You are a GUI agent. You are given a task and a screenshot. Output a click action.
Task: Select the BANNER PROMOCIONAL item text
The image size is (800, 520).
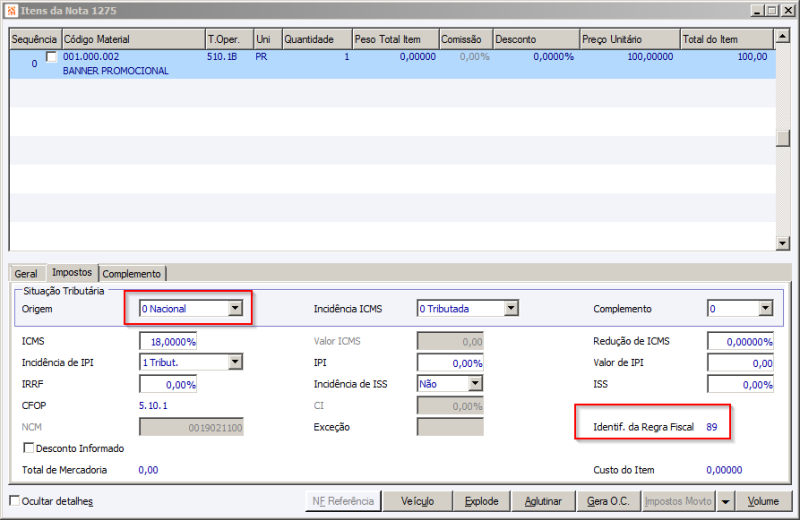[116, 71]
